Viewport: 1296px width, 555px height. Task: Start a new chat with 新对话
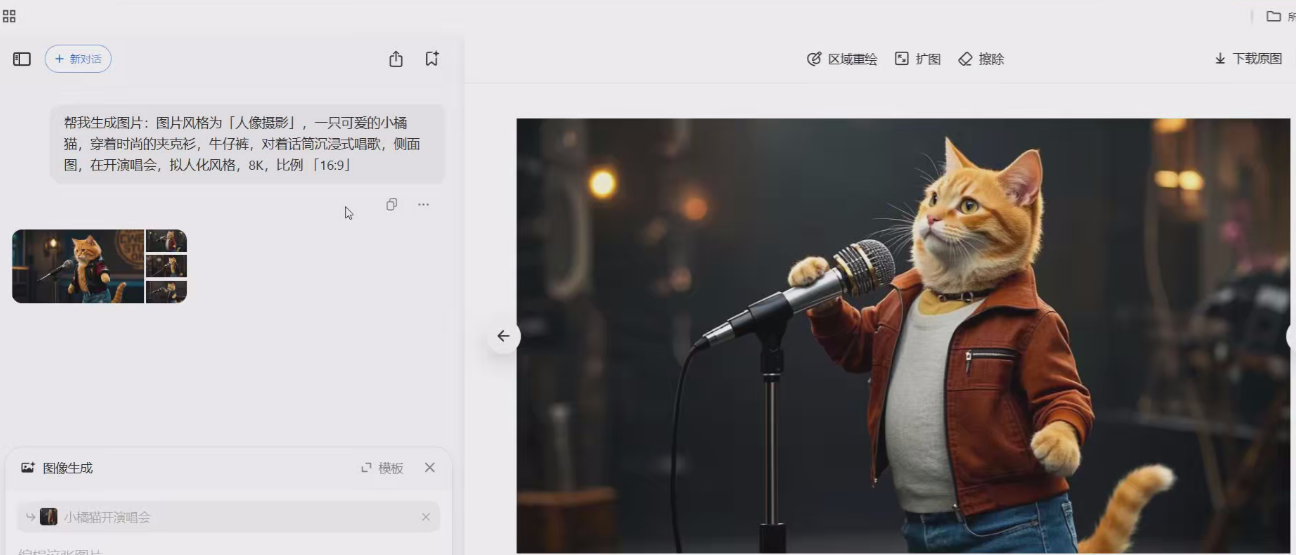tap(78, 59)
